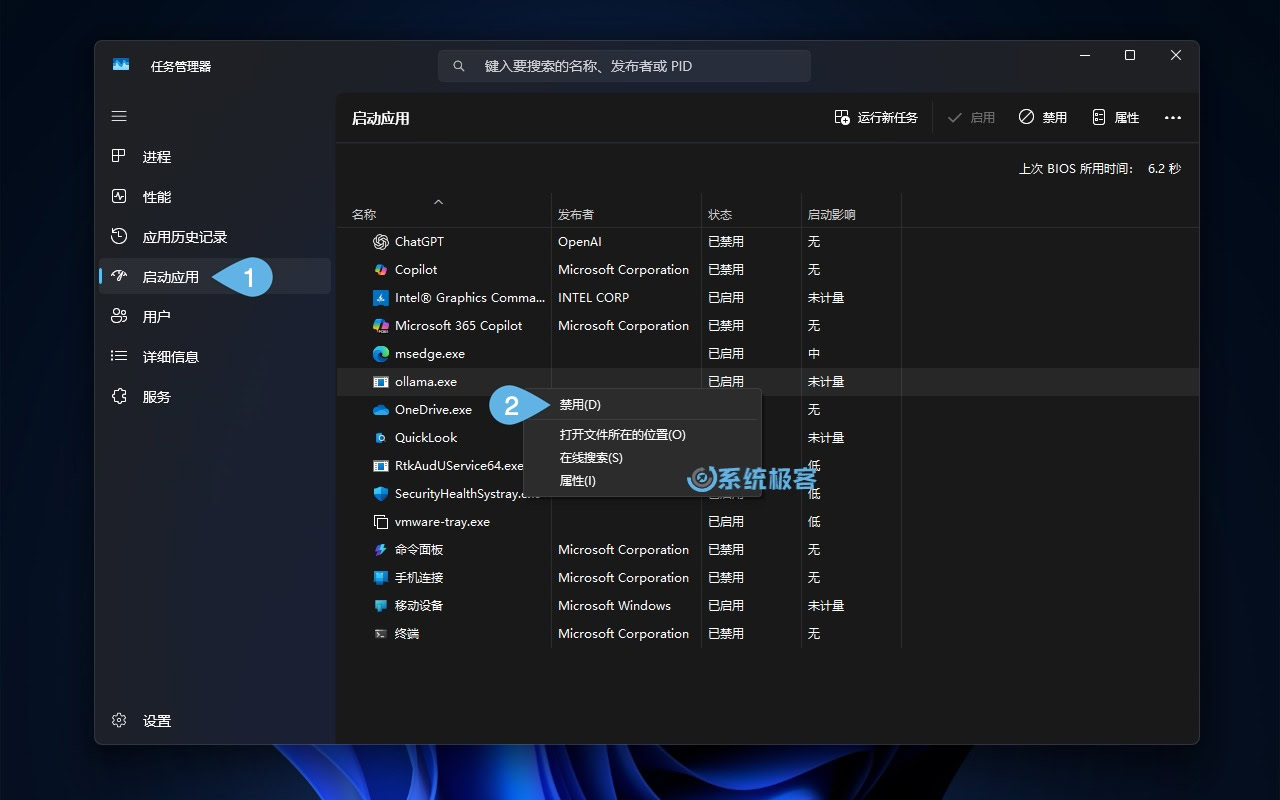
Task: Maximize the Task Manager window
Action: pyautogui.click(x=1130, y=56)
